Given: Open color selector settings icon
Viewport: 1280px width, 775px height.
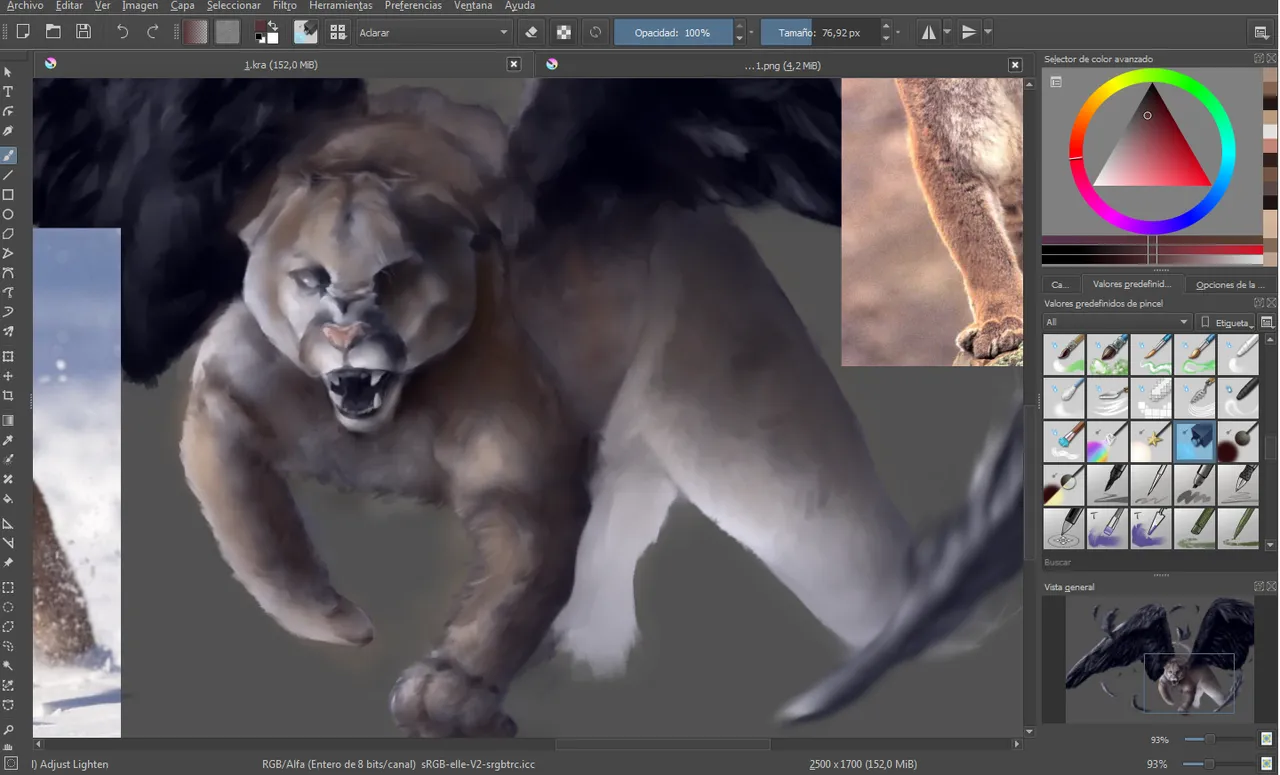Looking at the screenshot, I should coord(1056,82).
